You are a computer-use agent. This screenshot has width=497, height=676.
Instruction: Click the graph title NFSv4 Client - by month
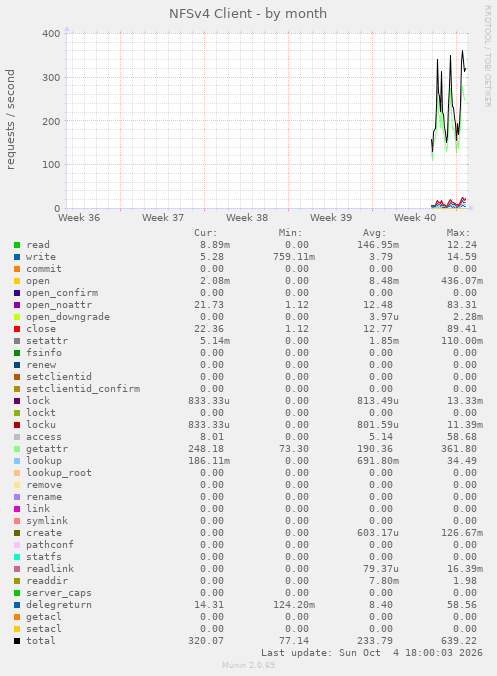pyautogui.click(x=248, y=14)
